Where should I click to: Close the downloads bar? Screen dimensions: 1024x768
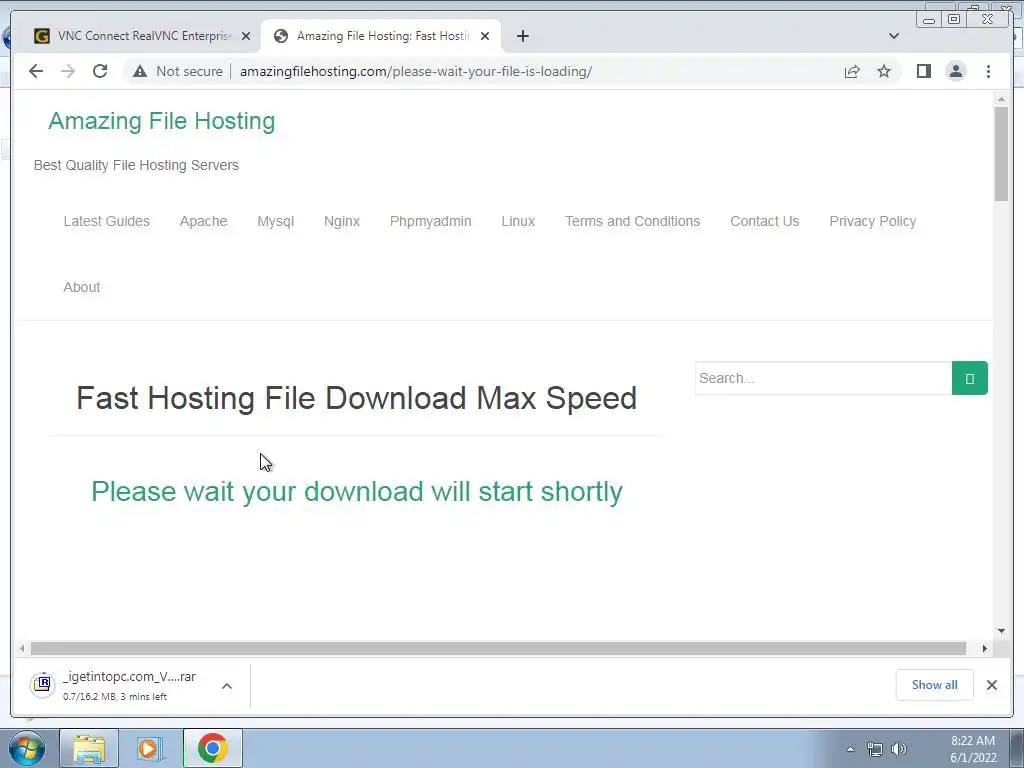tap(991, 684)
